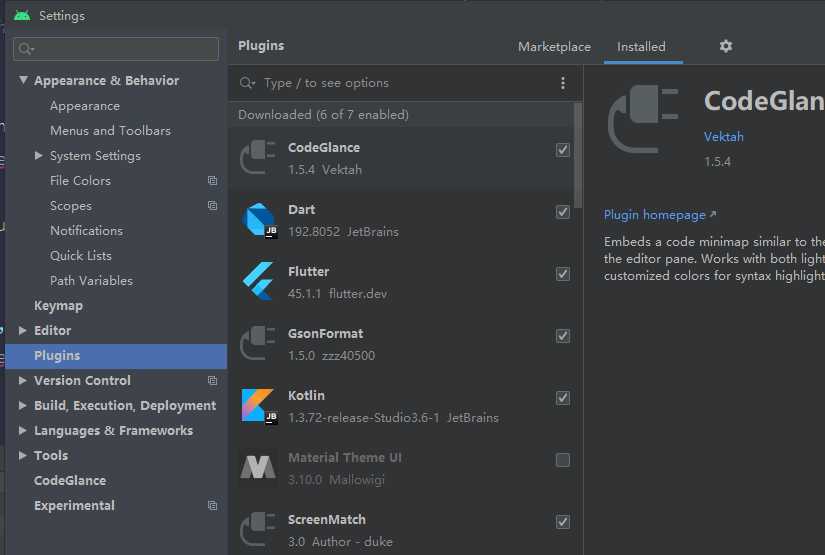The image size is (825, 555).
Task: Select the Experimental settings item
Action: pos(74,506)
